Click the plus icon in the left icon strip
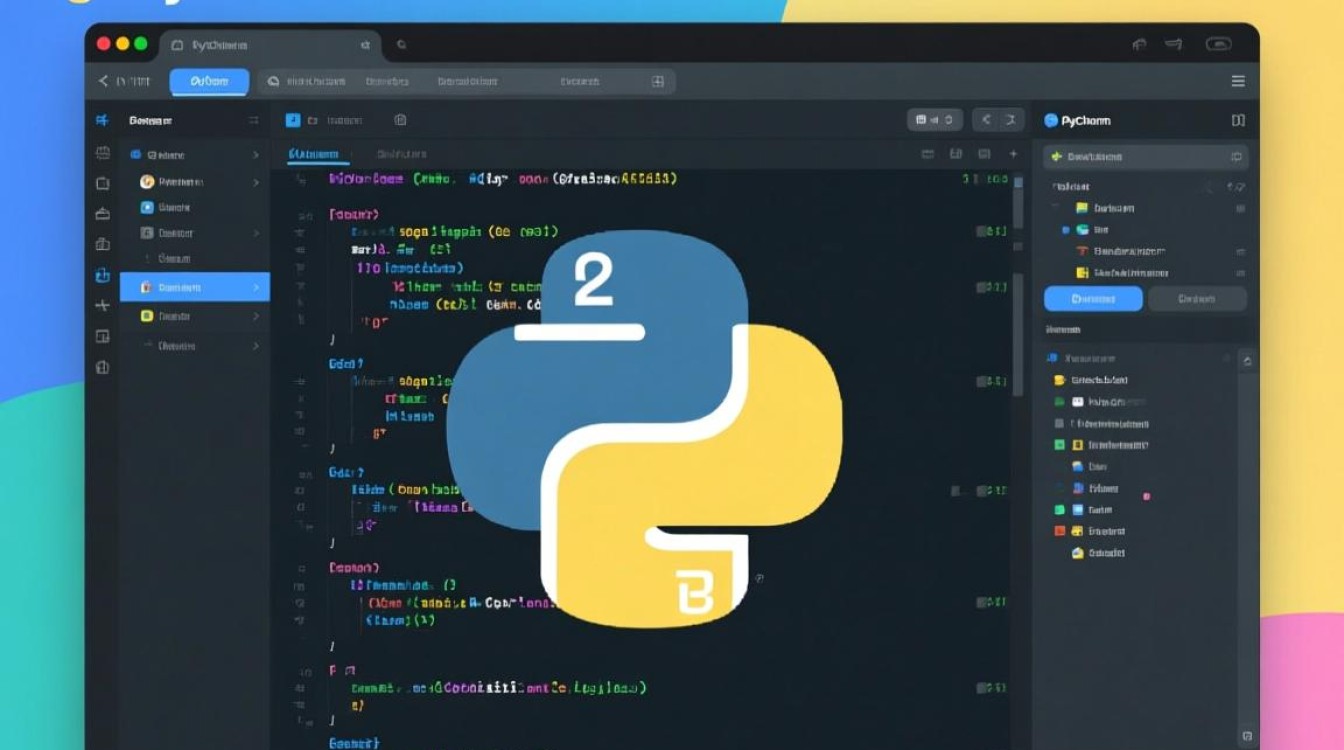The width and height of the screenshot is (1344, 750). click(x=102, y=305)
